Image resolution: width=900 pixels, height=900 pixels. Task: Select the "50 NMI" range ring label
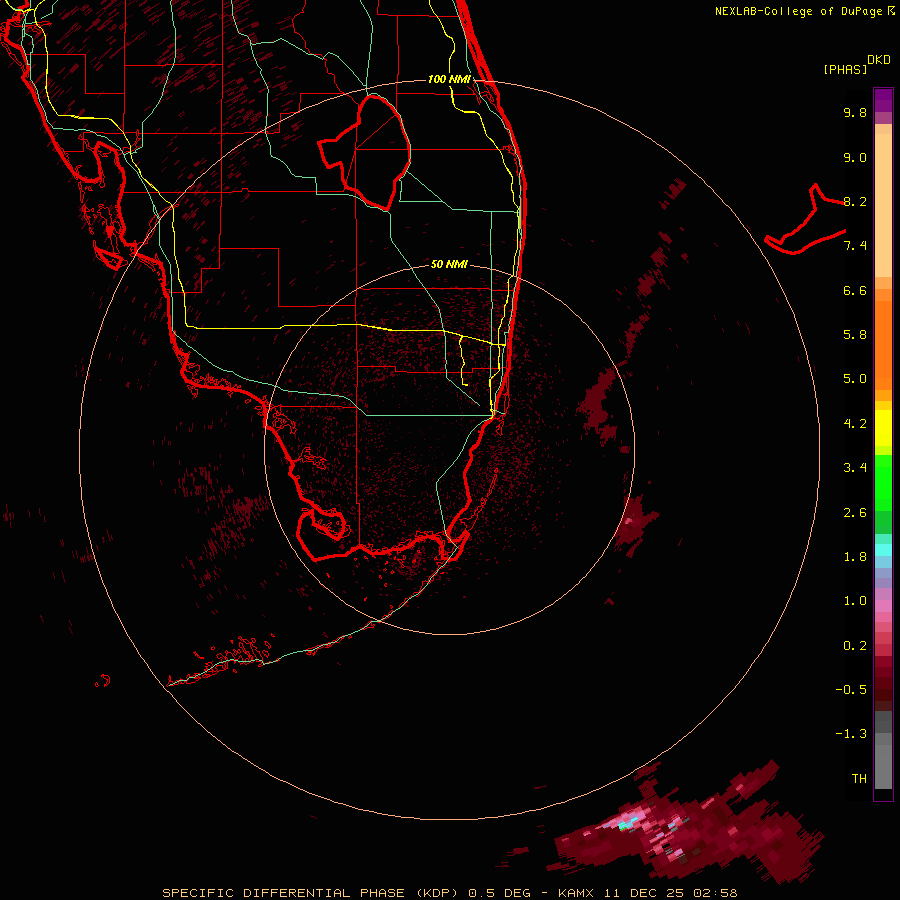tap(449, 264)
